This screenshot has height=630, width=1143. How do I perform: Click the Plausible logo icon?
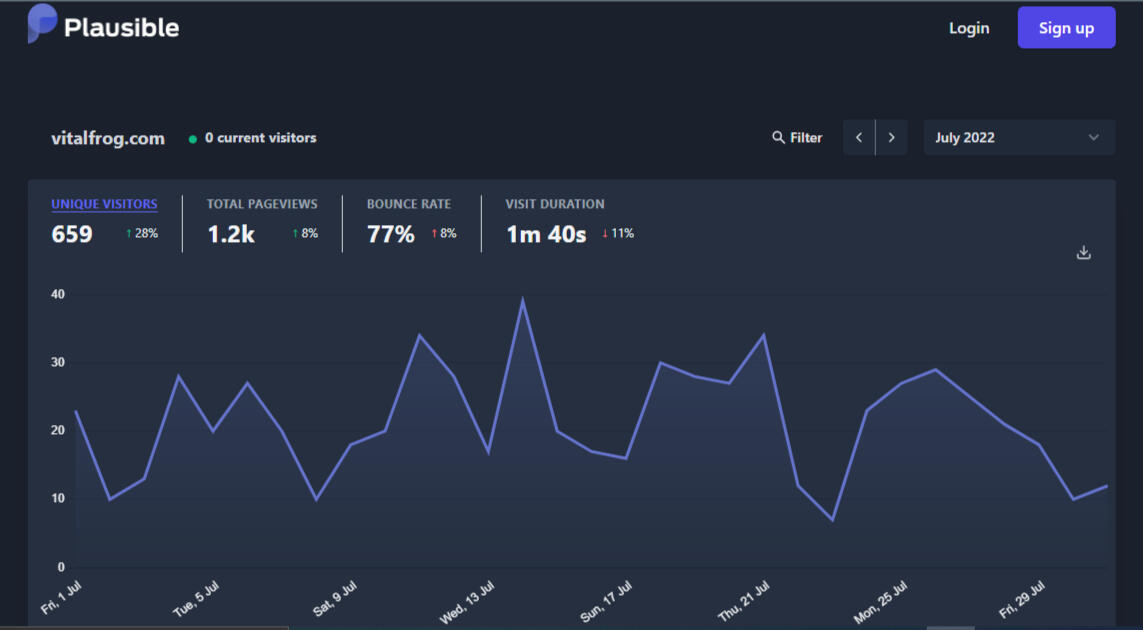[42, 23]
